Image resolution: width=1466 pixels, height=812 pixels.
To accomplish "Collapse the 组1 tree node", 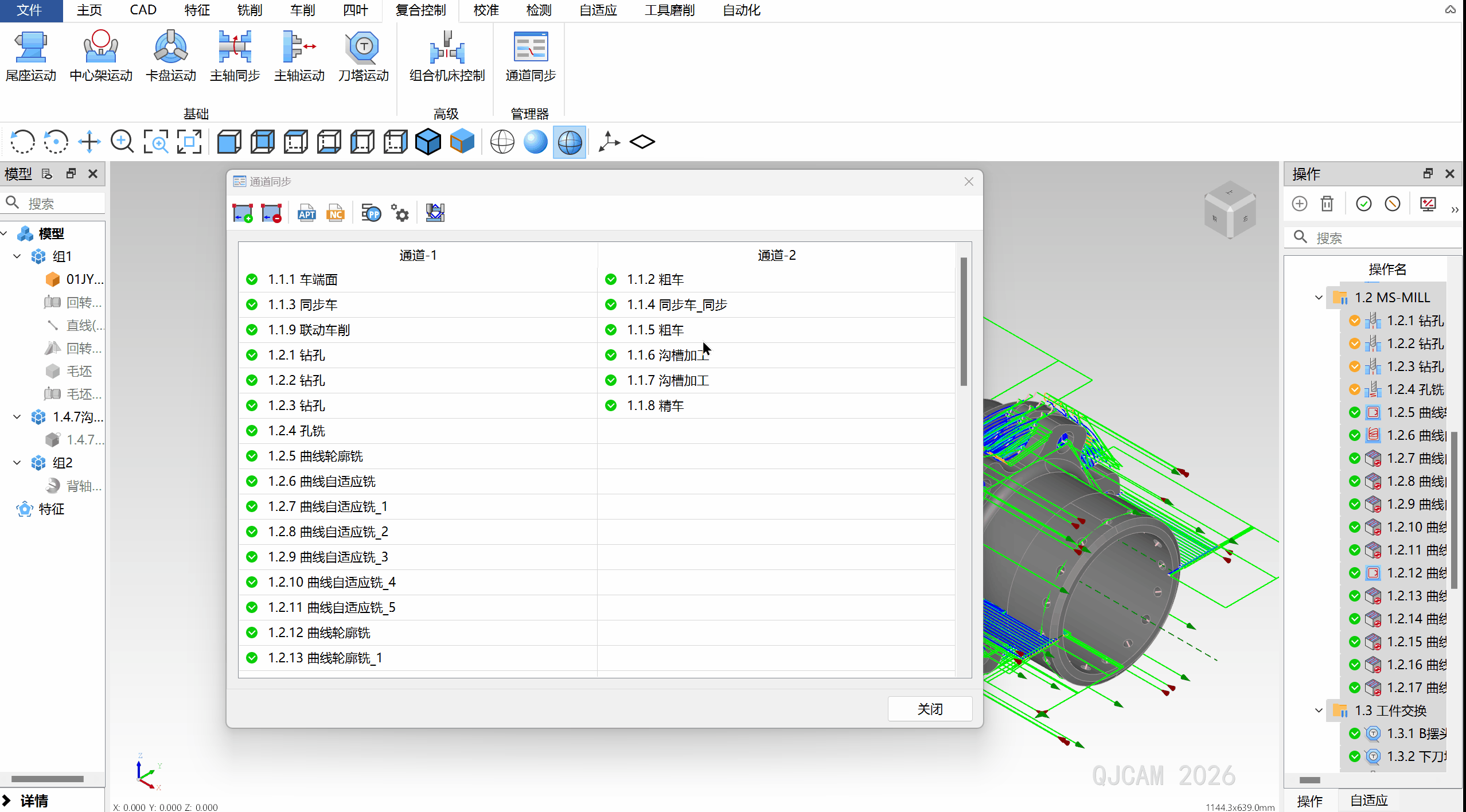I will (17, 256).
